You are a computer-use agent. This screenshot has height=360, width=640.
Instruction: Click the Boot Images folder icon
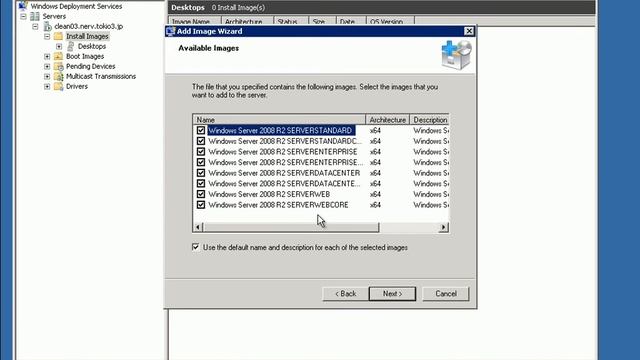58,56
